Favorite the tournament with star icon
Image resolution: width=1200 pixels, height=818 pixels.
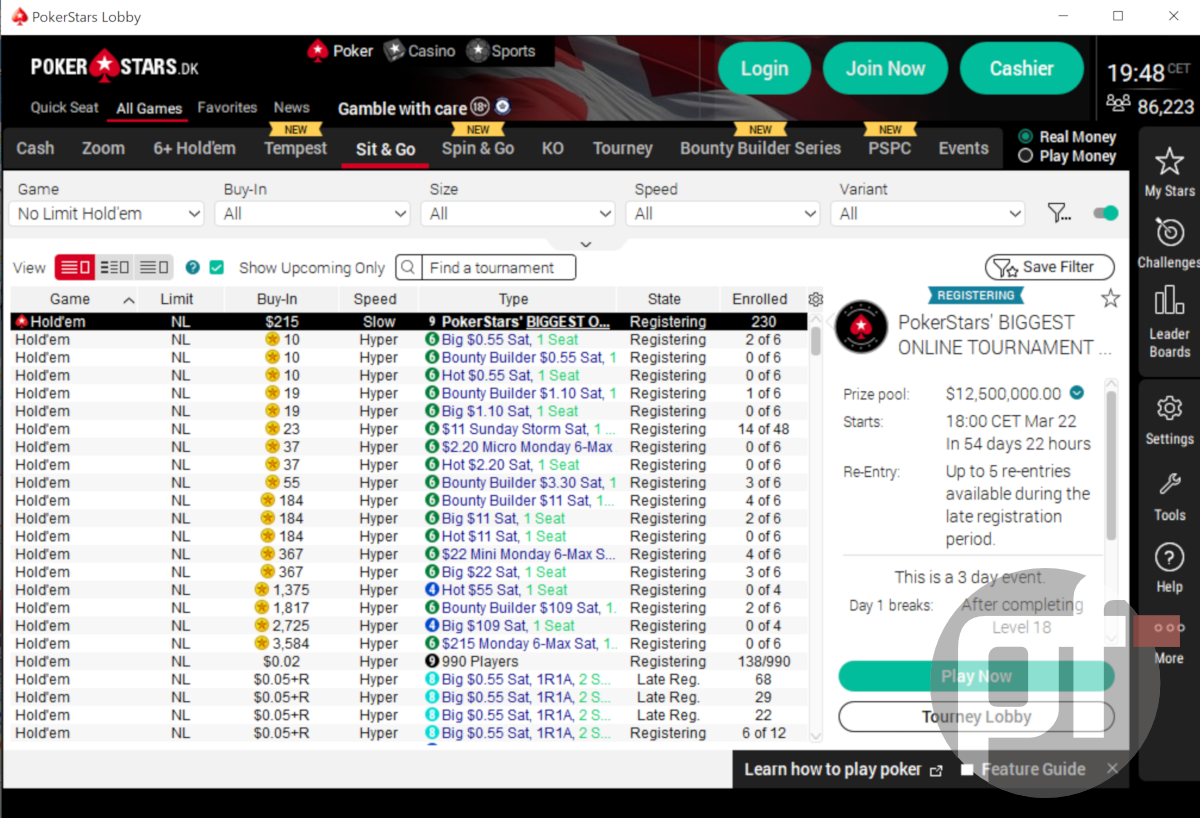(x=1110, y=298)
